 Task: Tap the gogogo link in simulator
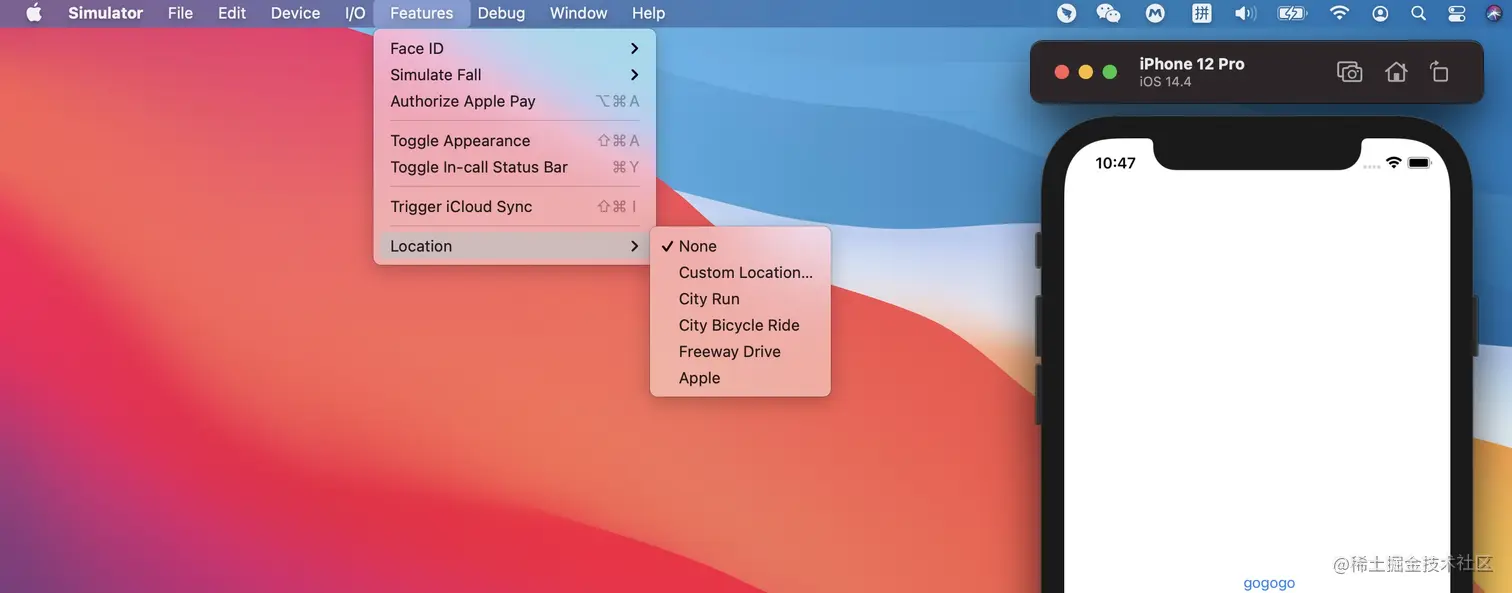1269,583
